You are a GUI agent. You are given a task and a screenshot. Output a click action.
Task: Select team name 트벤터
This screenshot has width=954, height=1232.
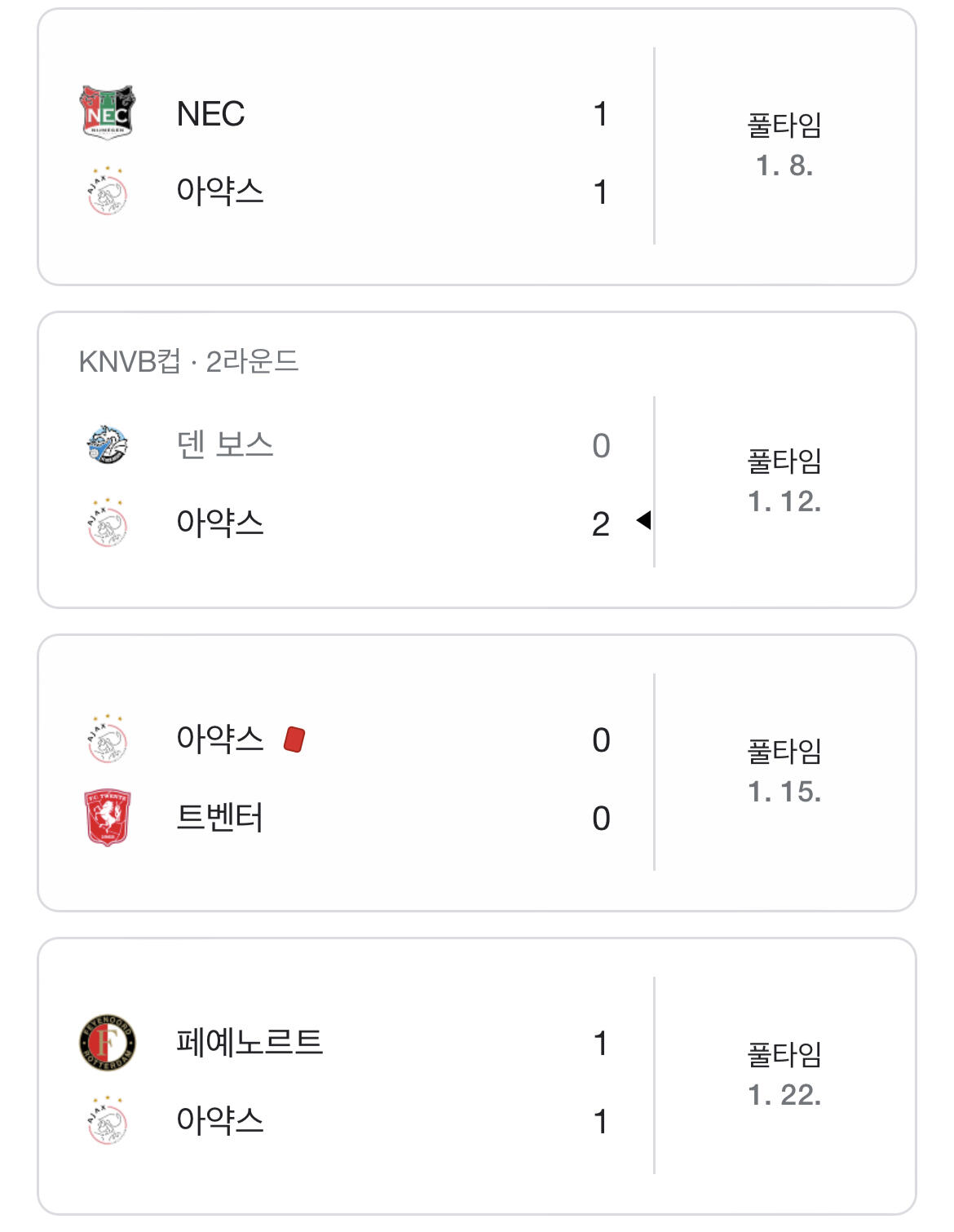220,818
